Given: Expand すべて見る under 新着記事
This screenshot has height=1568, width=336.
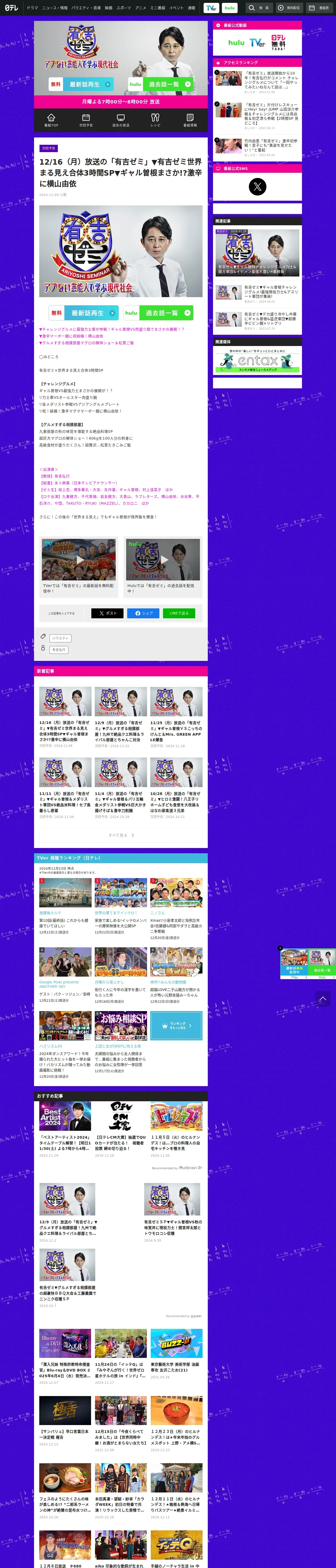Looking at the screenshot, I should pyautogui.click(x=121, y=835).
